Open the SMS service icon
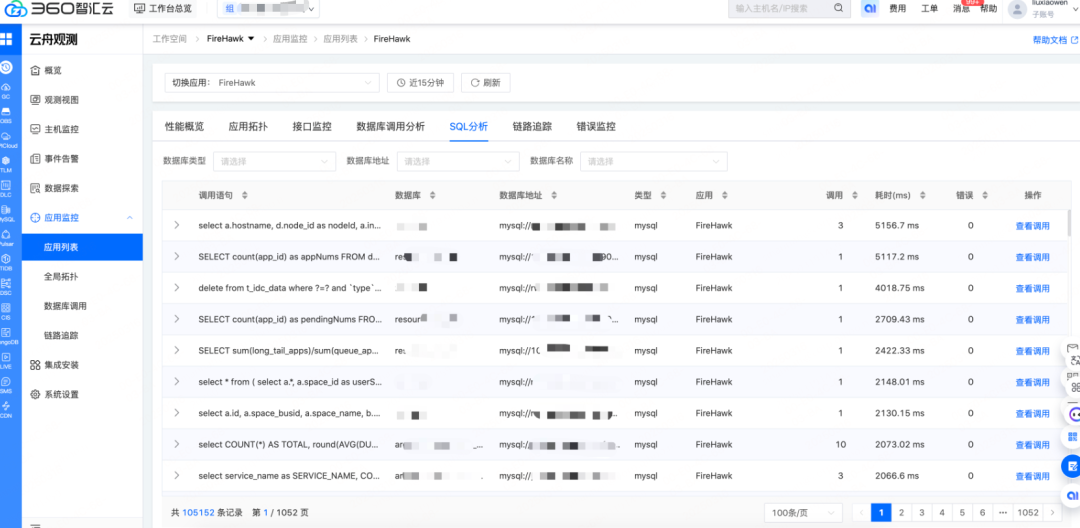Image resolution: width=1080 pixels, height=528 pixels. 6,385
